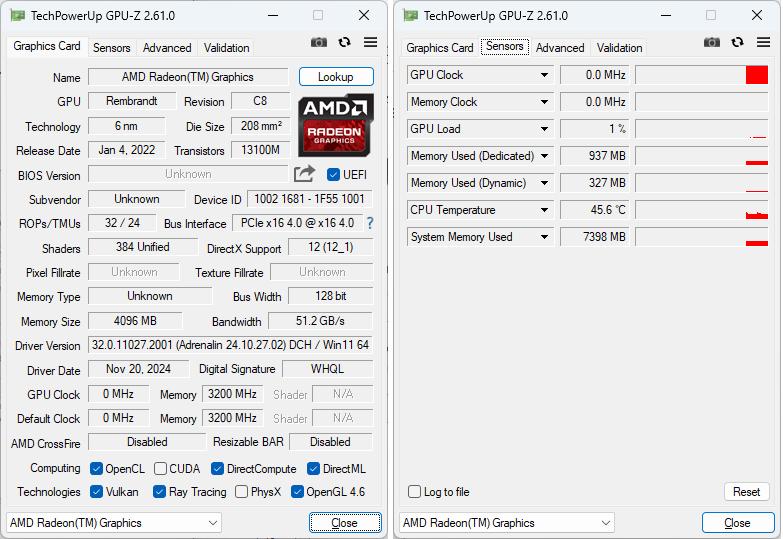Image resolution: width=783 pixels, height=539 pixels.
Task: Open the GPU Load sensor dropdown
Action: coord(544,129)
